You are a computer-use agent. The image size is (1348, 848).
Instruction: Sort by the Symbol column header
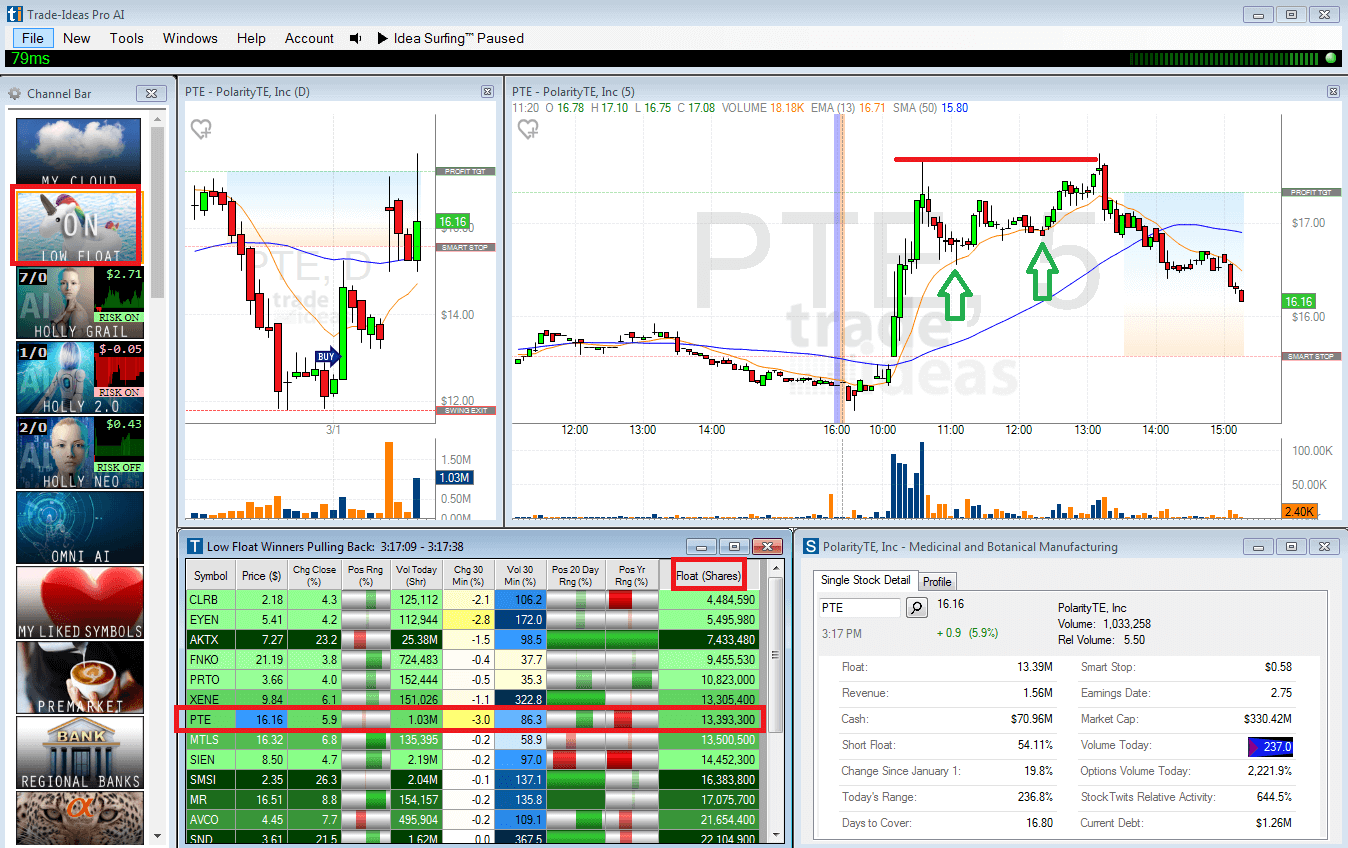211,575
